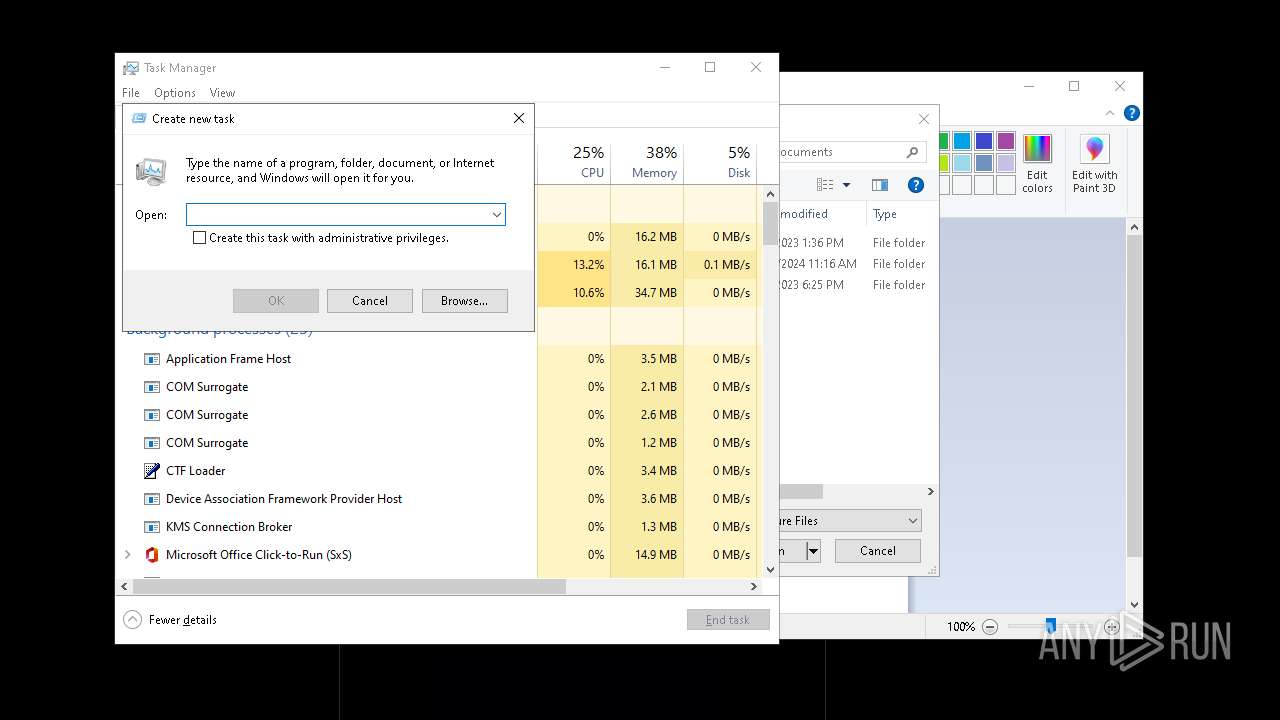Click icon of COM Surrogate using 1.2 MB
This screenshot has height=720, width=1280.
[x=152, y=443]
